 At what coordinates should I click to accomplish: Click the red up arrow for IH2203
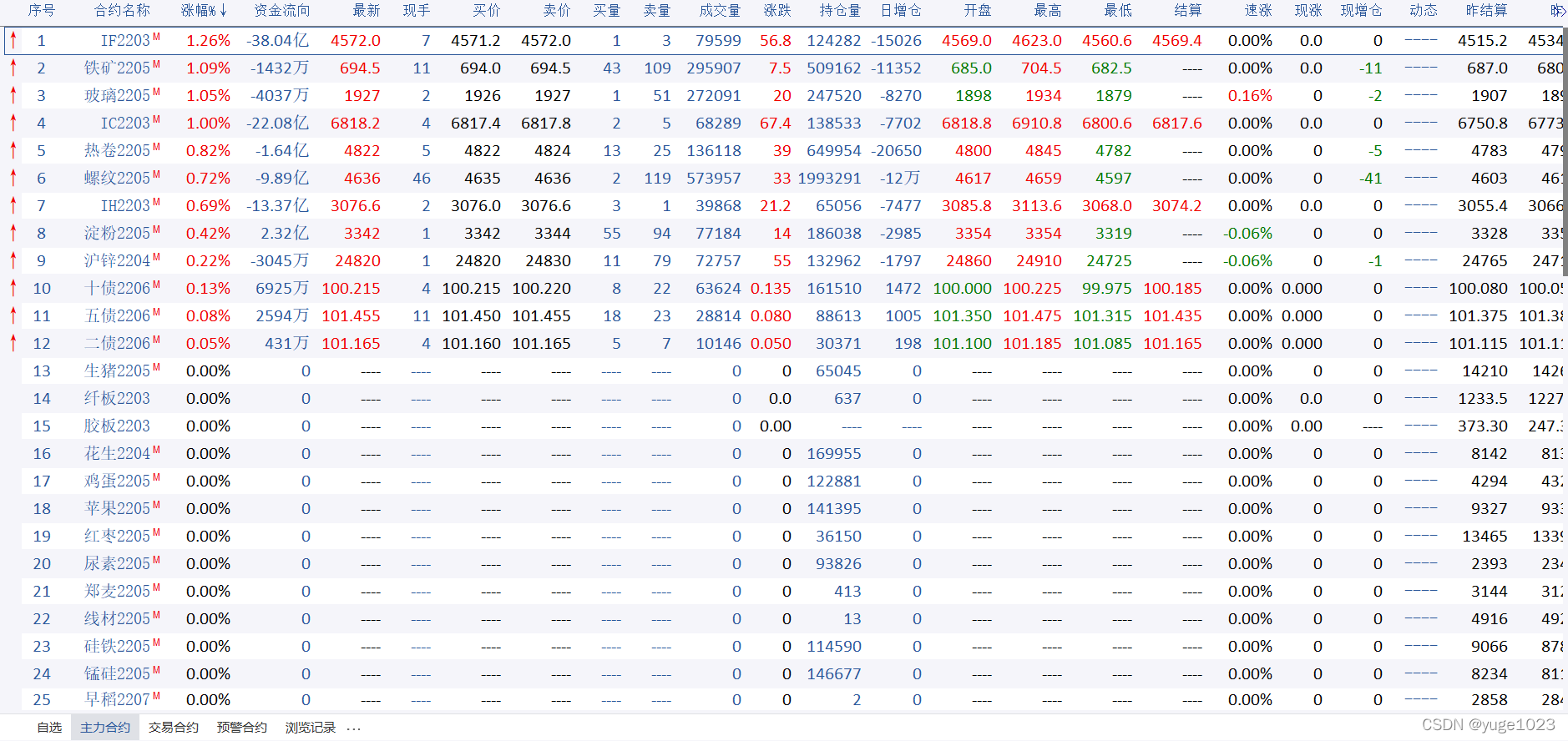tap(13, 205)
